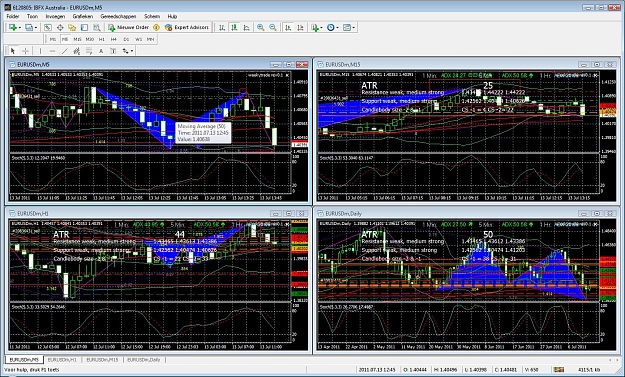Select the text (A) tool
Image resolution: width=625 pixels, height=377 pixels.
tap(101, 51)
